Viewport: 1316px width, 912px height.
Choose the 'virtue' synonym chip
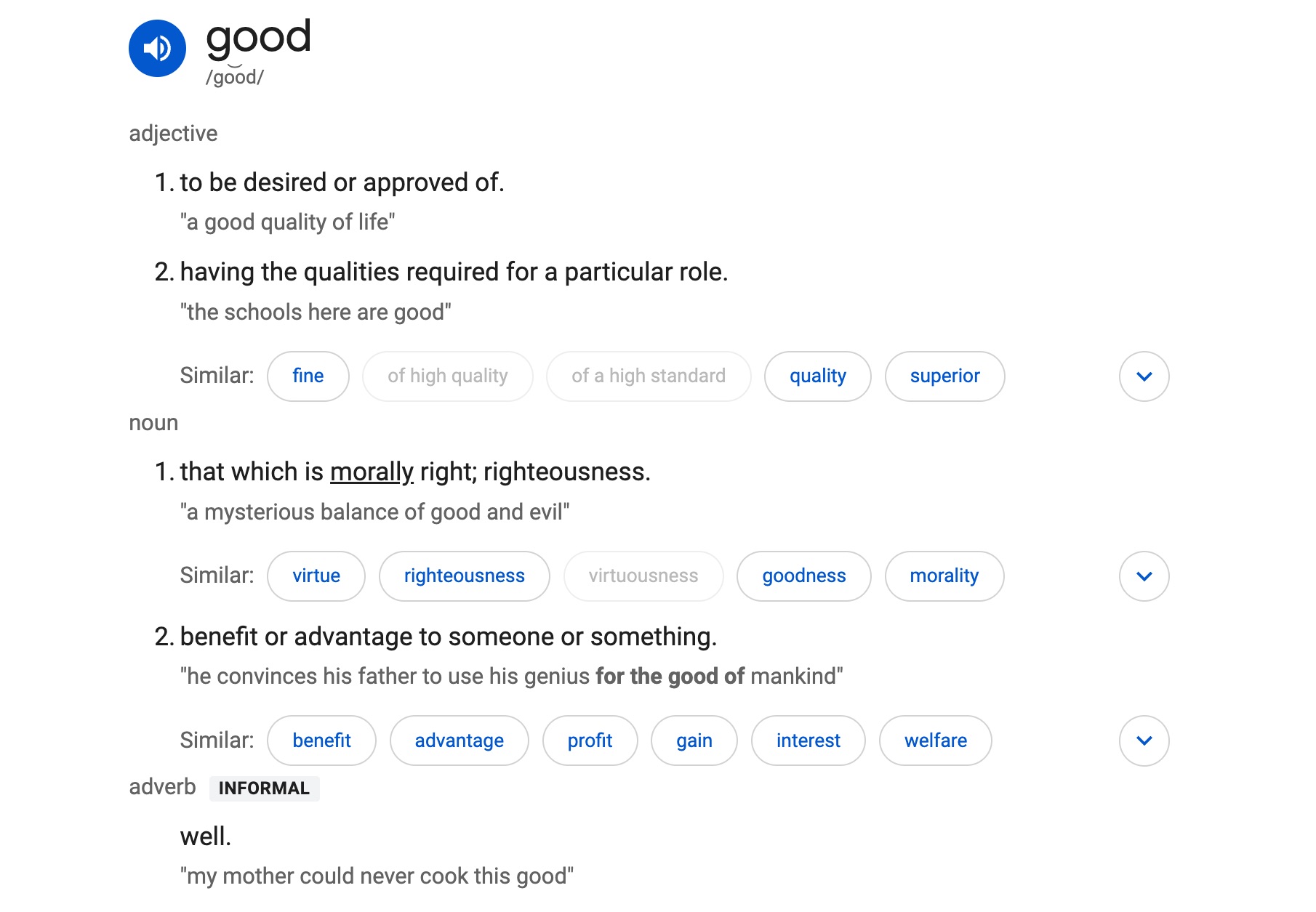tap(316, 576)
